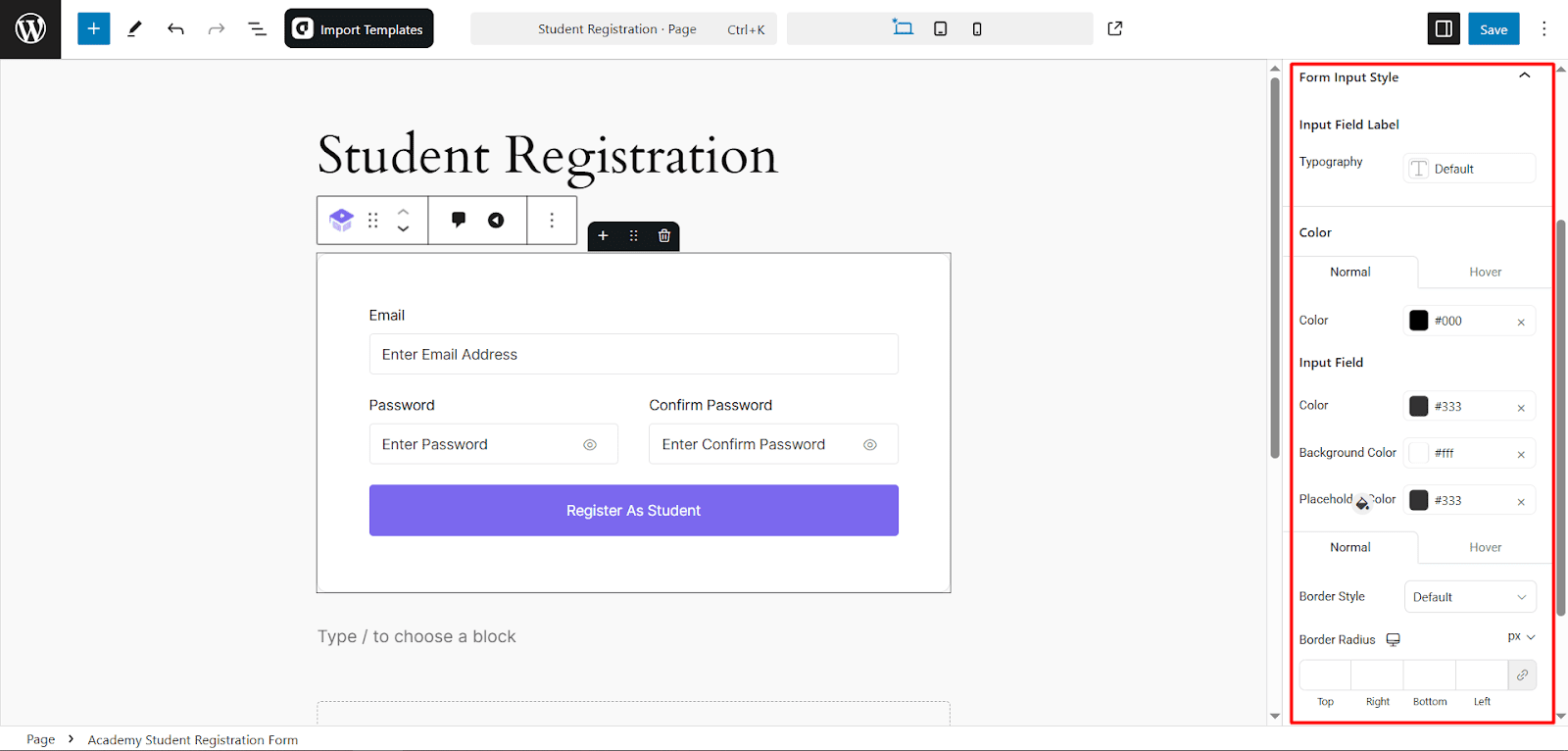Click the Save button
This screenshot has width=1568, height=751.
coord(1494,29)
